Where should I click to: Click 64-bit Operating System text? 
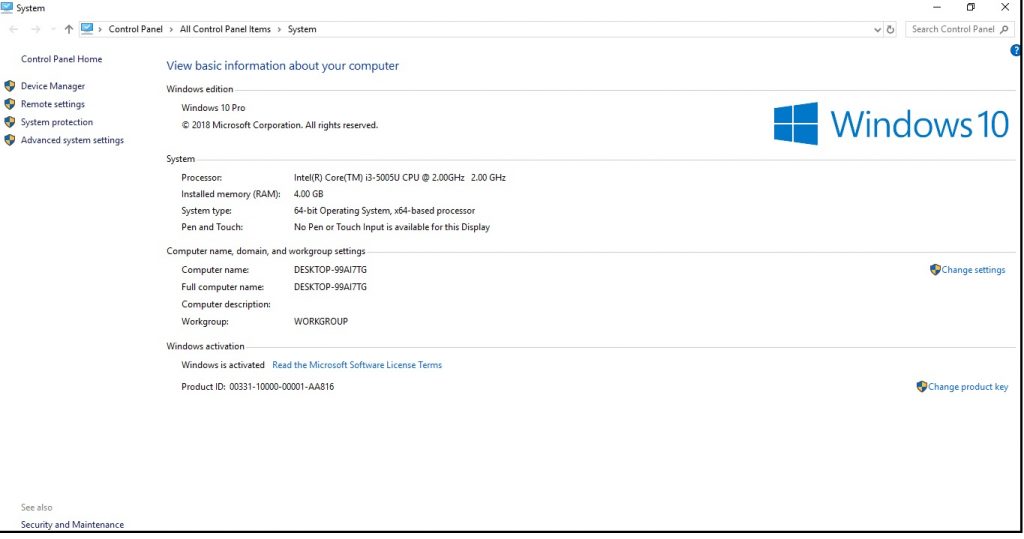[x=384, y=211]
